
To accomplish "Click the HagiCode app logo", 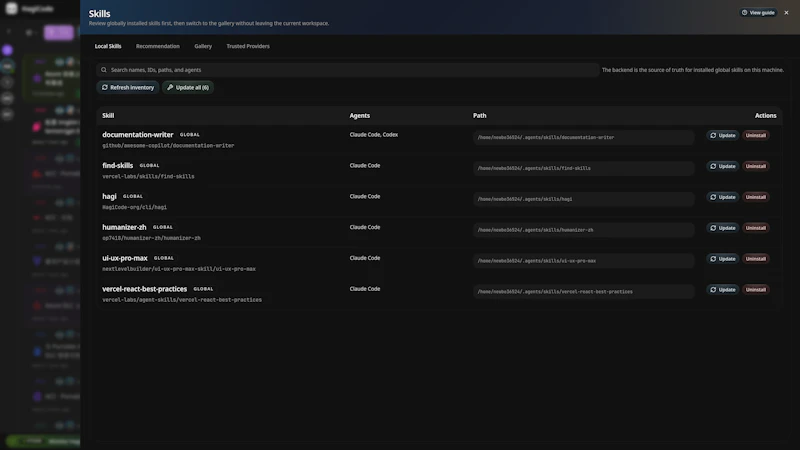I will coord(12,9).
